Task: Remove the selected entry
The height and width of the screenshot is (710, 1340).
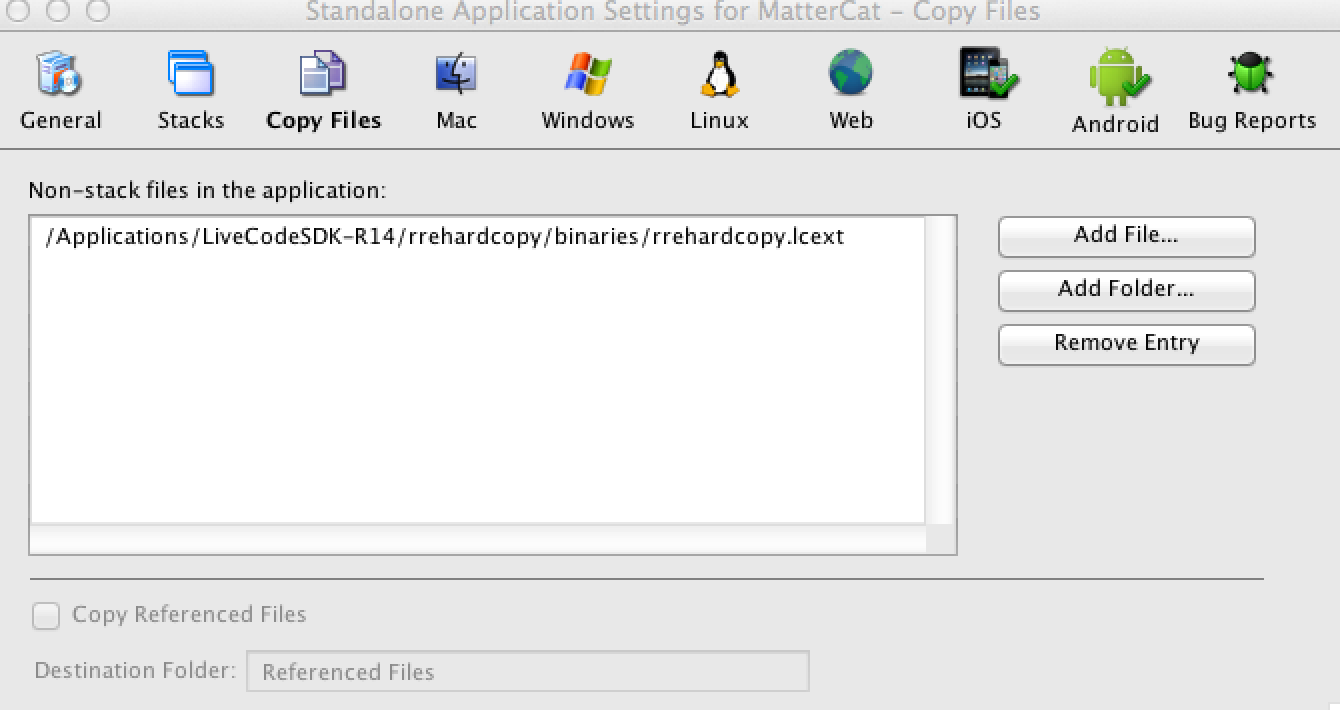Action: (x=1126, y=344)
